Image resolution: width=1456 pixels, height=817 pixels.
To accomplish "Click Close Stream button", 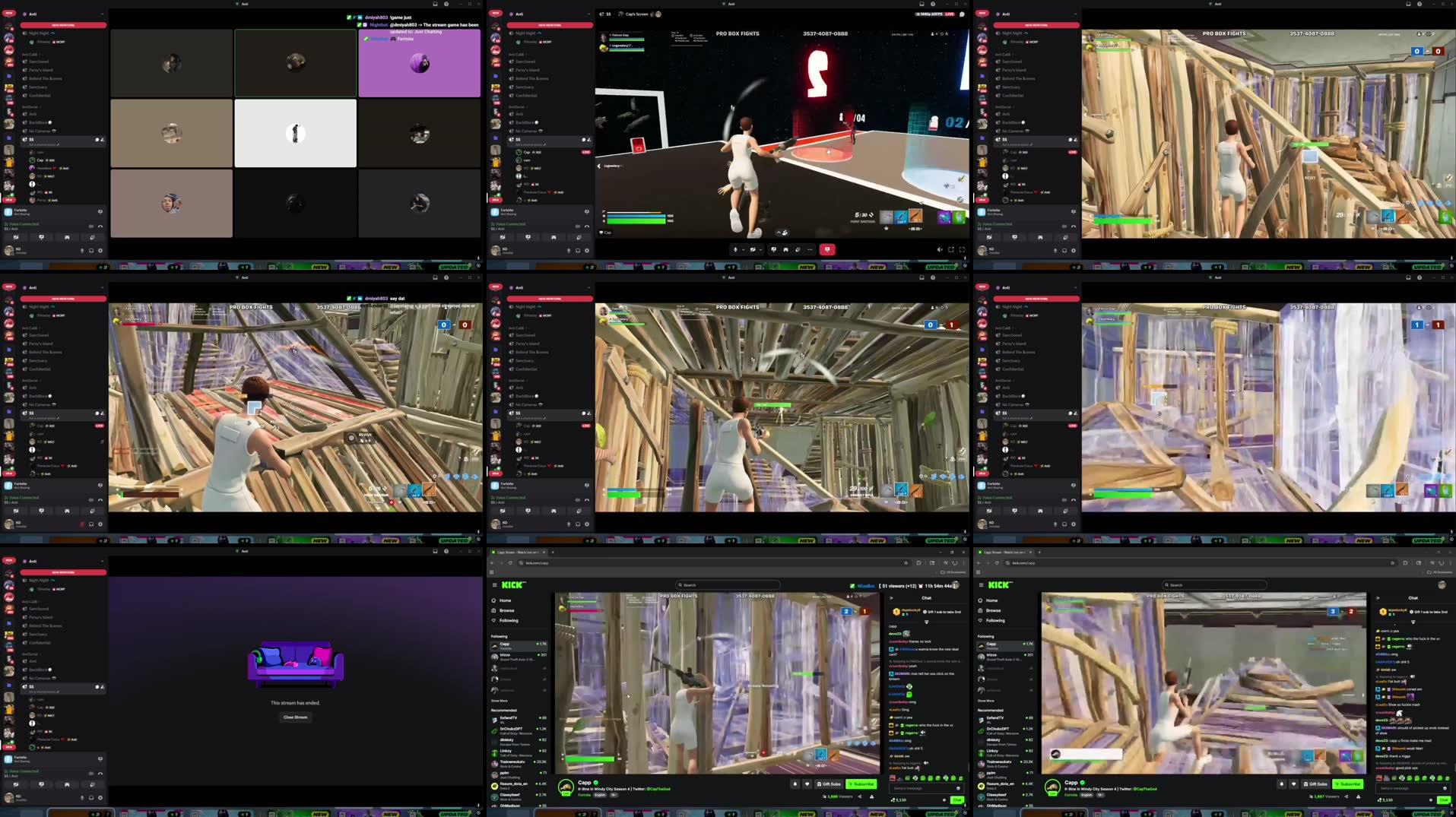I will 295,717.
